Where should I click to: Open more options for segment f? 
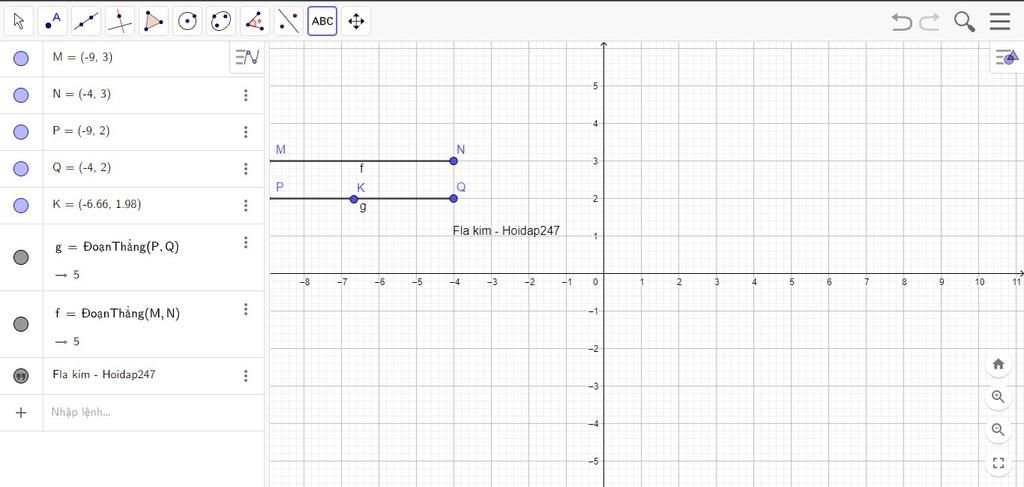pos(246,309)
